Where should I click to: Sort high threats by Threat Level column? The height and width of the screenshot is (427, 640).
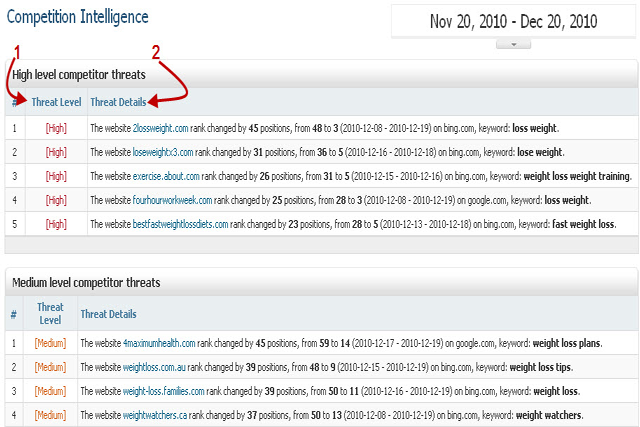tap(56, 102)
